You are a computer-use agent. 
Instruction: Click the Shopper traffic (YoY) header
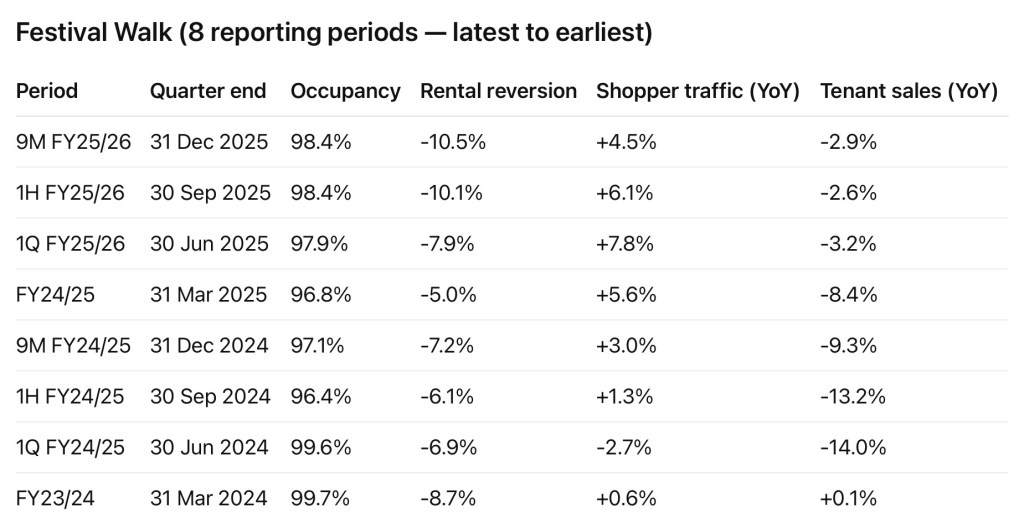(698, 91)
